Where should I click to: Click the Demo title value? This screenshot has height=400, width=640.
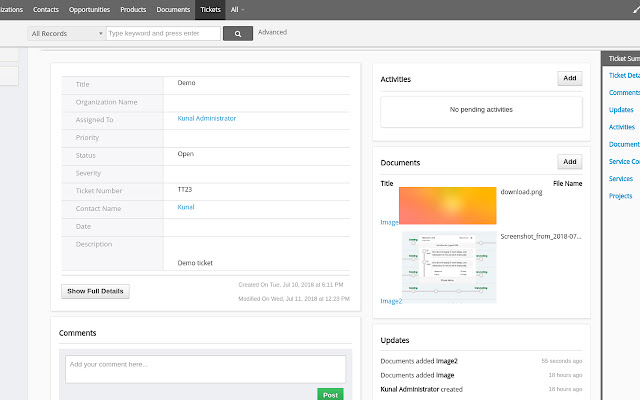[186, 82]
